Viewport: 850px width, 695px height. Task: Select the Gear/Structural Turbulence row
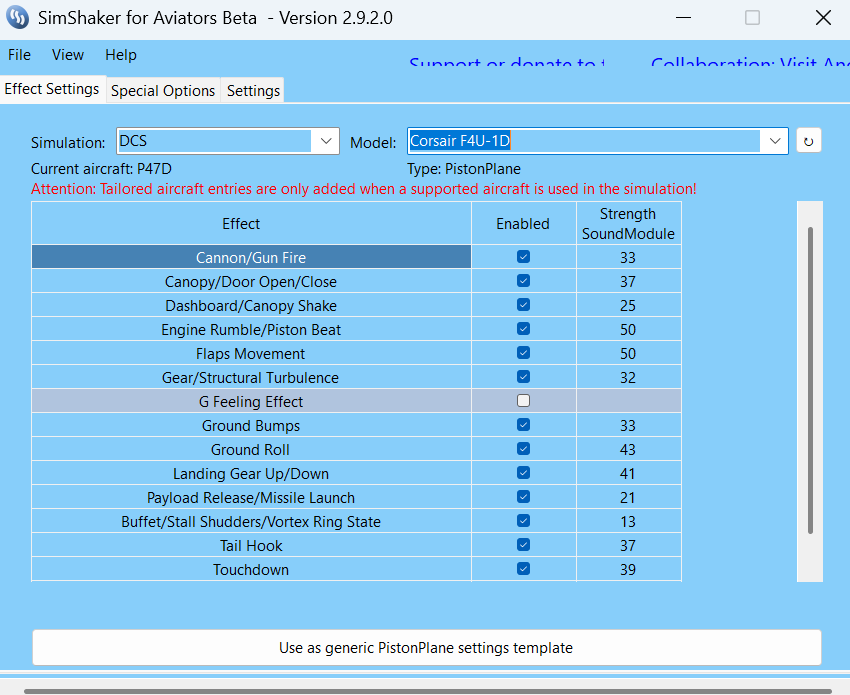[x=251, y=377]
